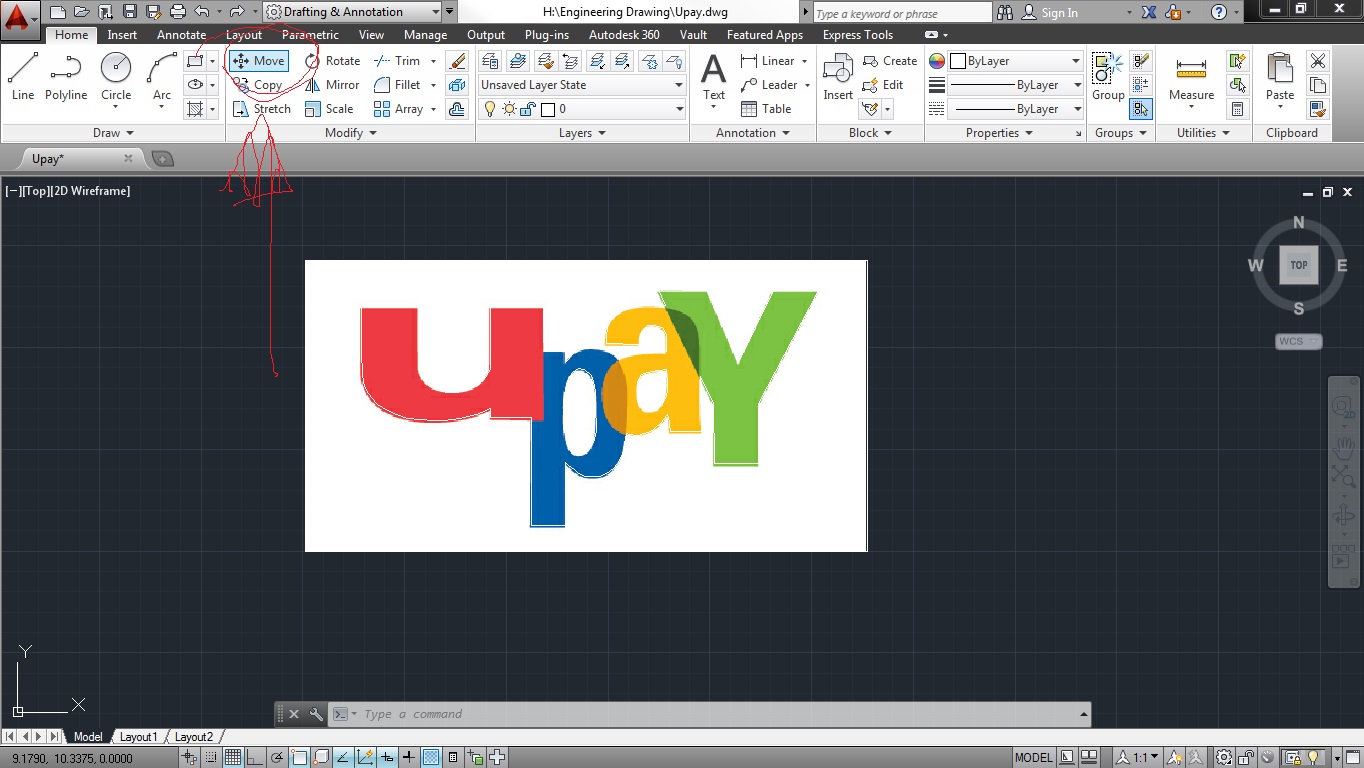
Task: Choose the Rotate tool
Action: point(332,61)
